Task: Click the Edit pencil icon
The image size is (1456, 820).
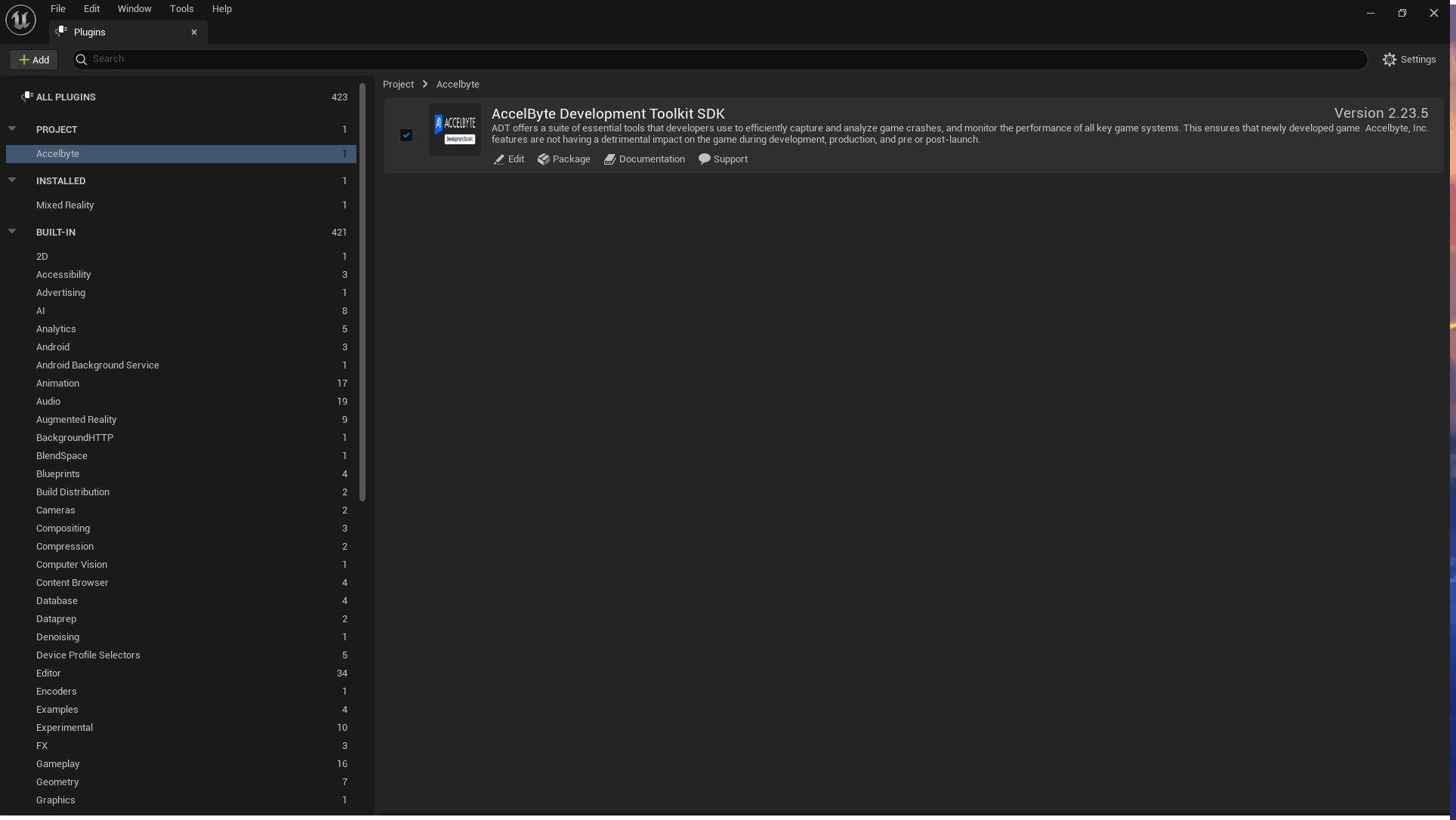Action: (x=499, y=159)
